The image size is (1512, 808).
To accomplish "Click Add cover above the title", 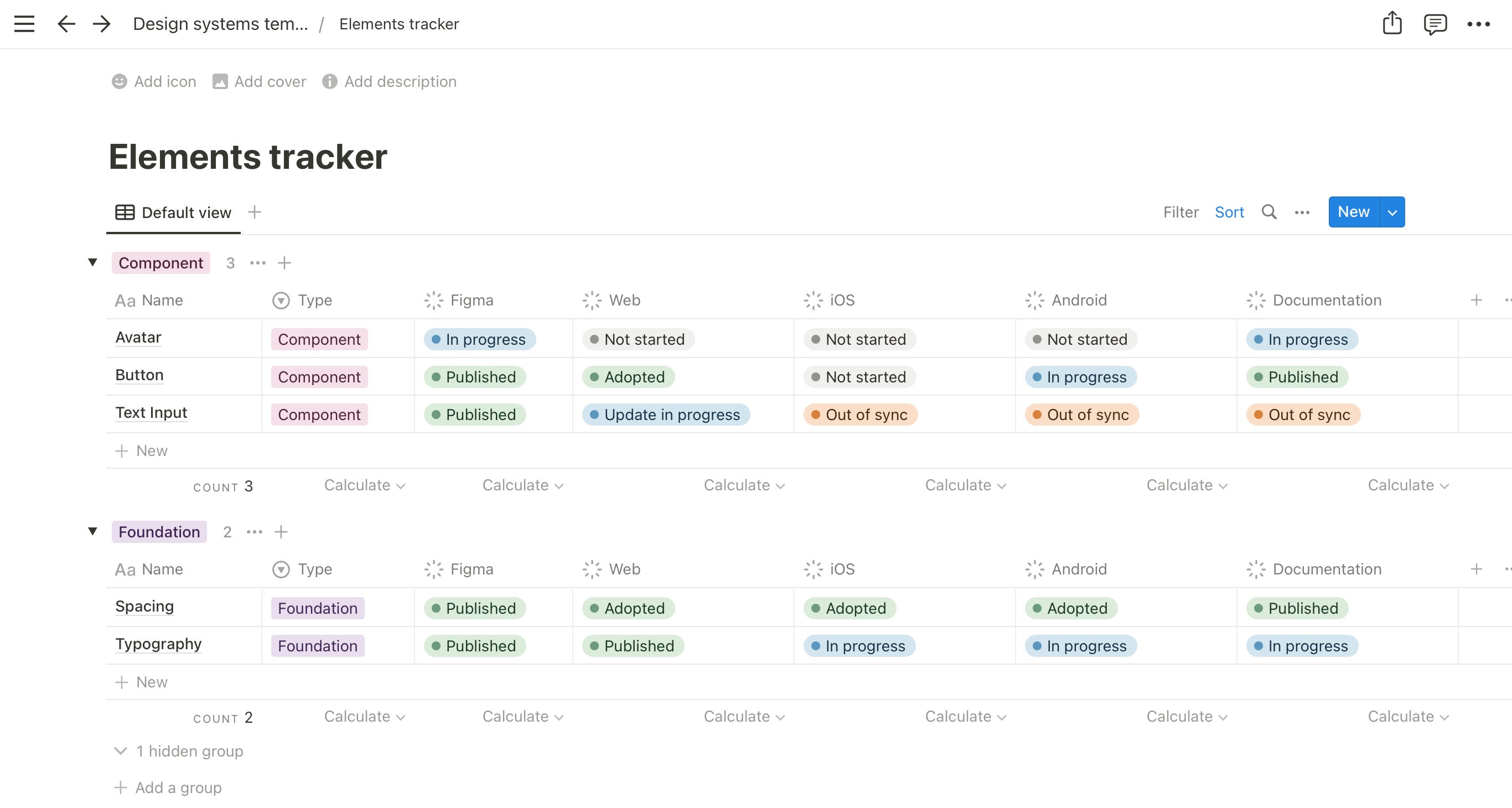I will [x=259, y=81].
